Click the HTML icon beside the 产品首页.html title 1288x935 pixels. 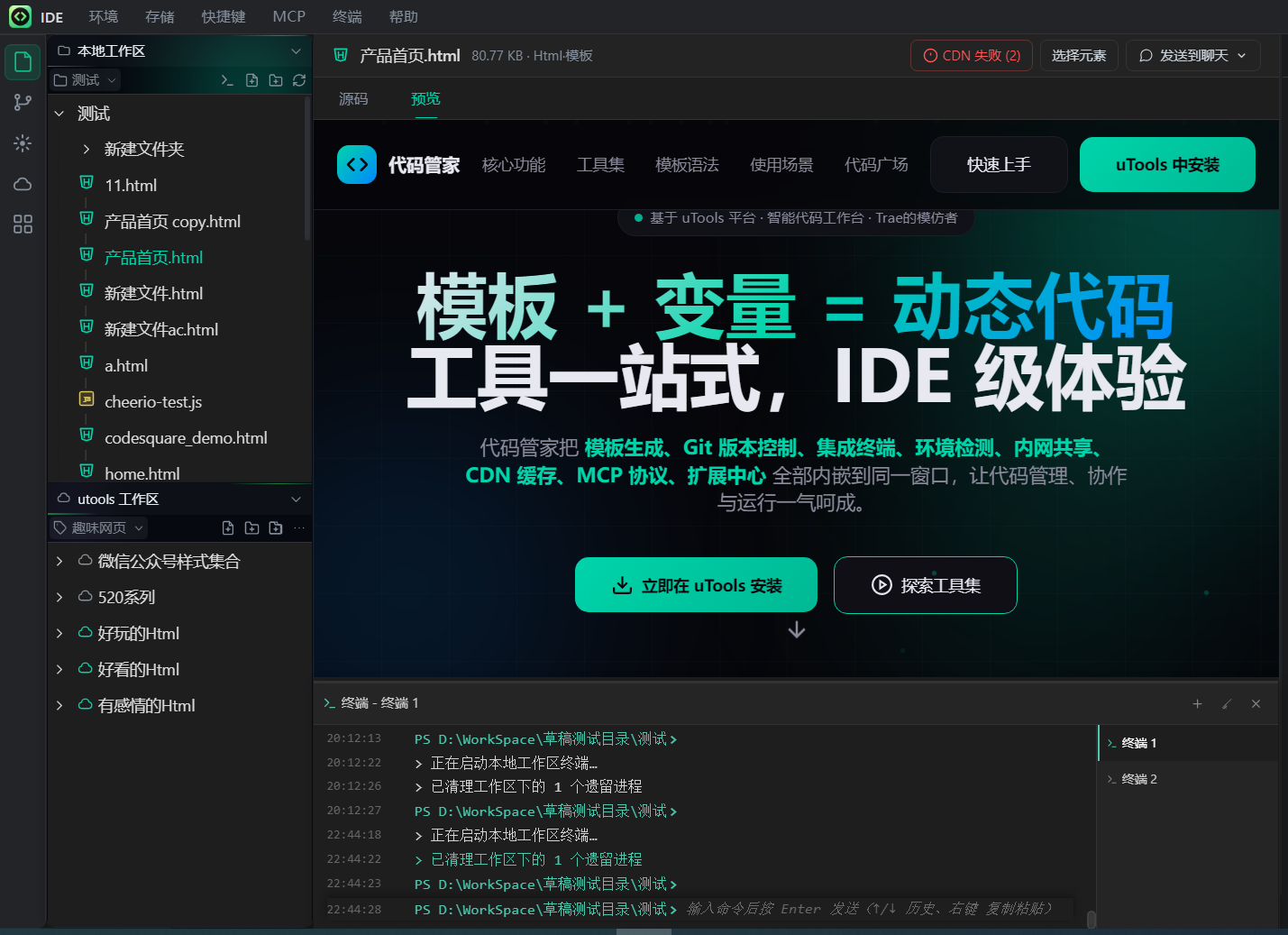click(341, 55)
